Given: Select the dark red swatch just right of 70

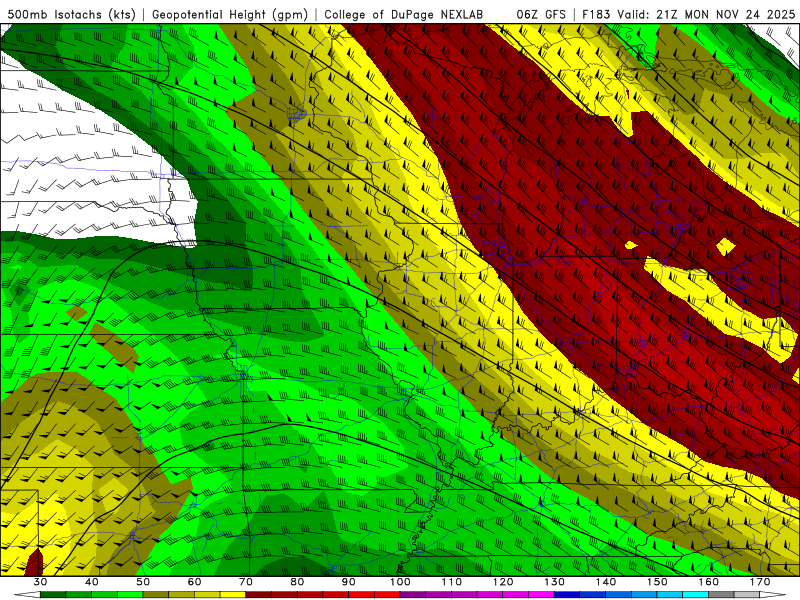Looking at the screenshot, I should click(x=258, y=595).
